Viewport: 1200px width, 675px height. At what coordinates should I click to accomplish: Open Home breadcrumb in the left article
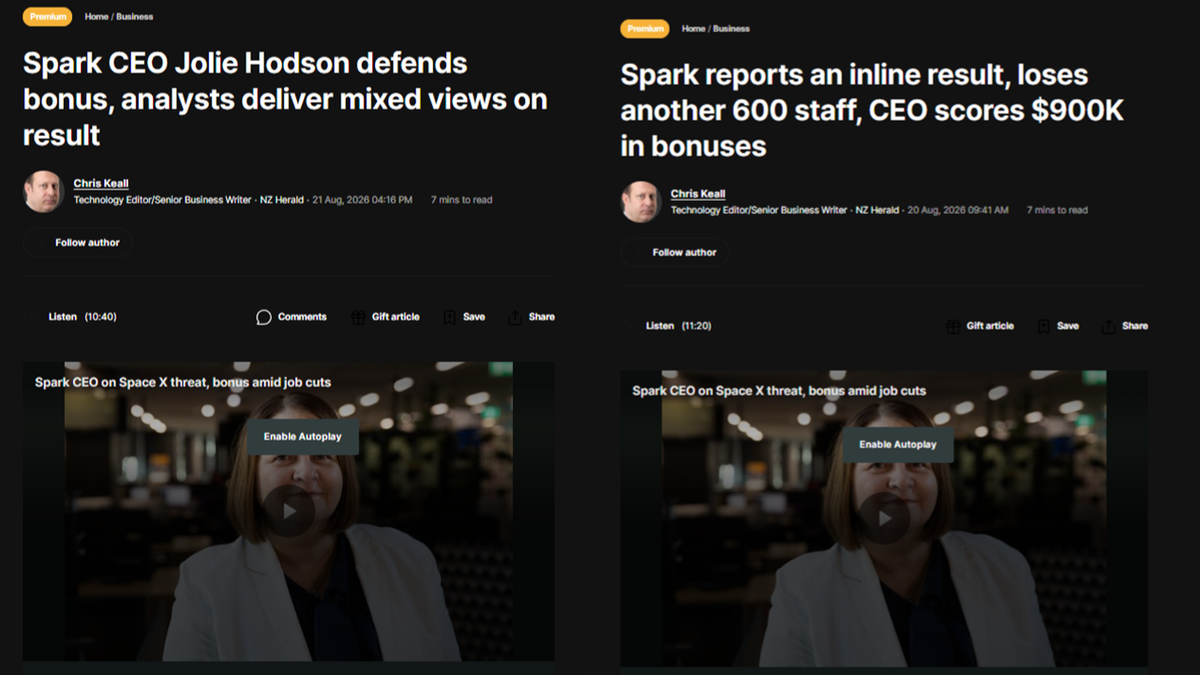pos(97,17)
